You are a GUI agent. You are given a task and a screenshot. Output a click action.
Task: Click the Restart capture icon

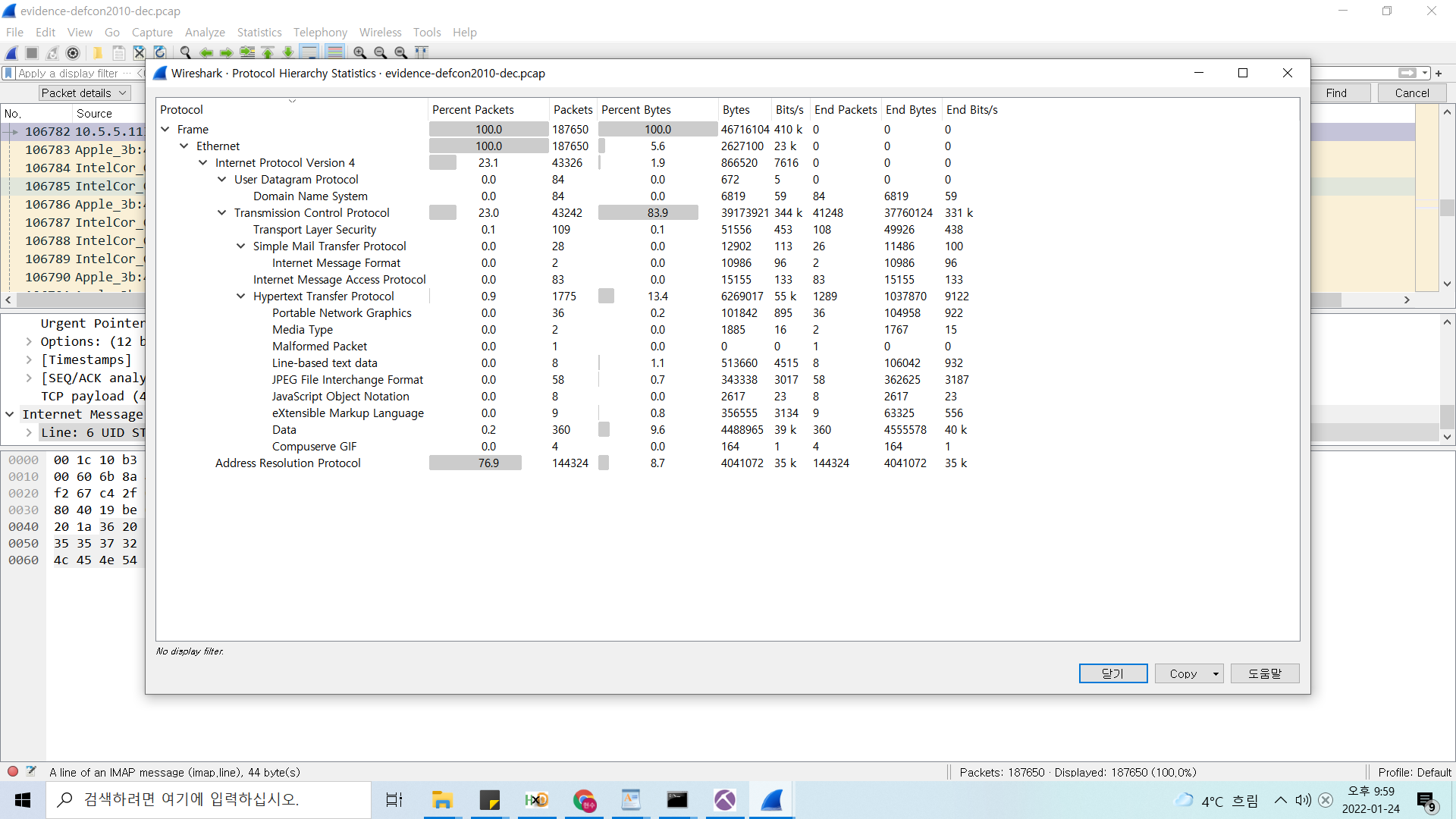(52, 52)
